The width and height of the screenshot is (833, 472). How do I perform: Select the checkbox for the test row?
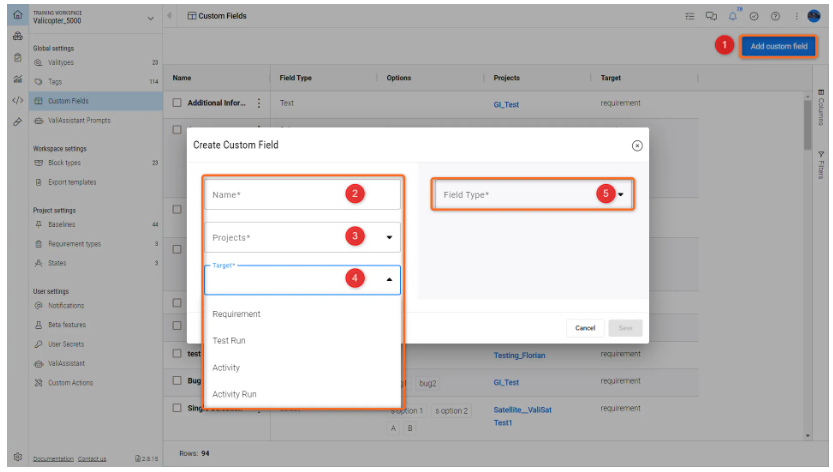click(x=177, y=354)
